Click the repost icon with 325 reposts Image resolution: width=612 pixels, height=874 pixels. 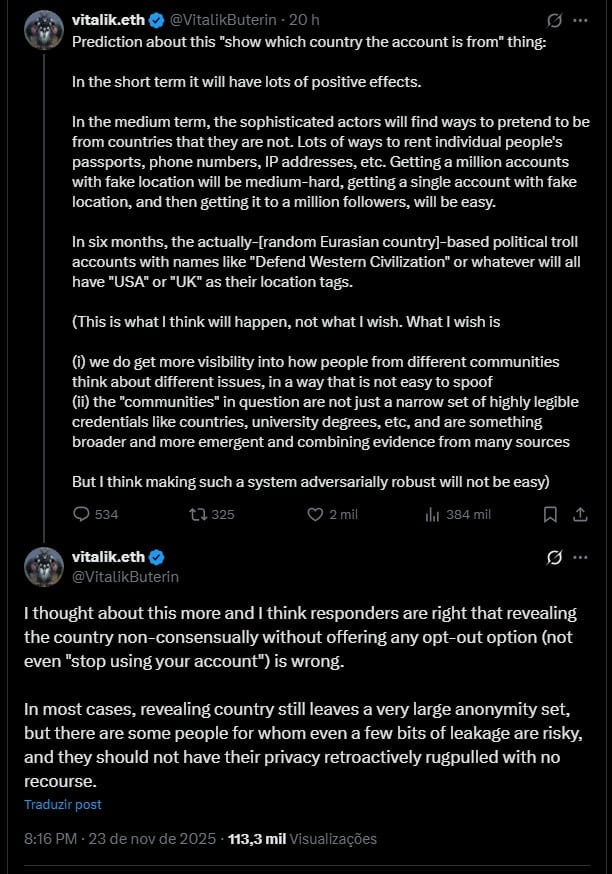coord(198,514)
